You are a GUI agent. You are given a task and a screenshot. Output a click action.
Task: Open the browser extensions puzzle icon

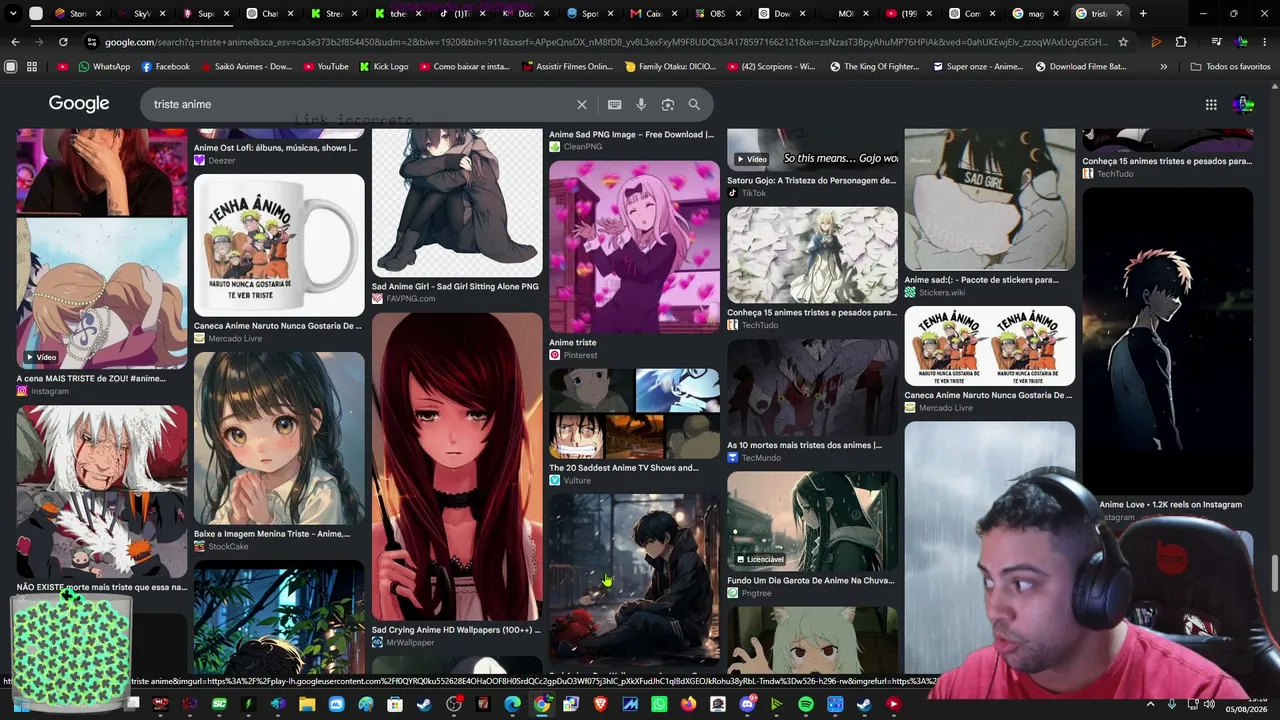(x=1181, y=42)
